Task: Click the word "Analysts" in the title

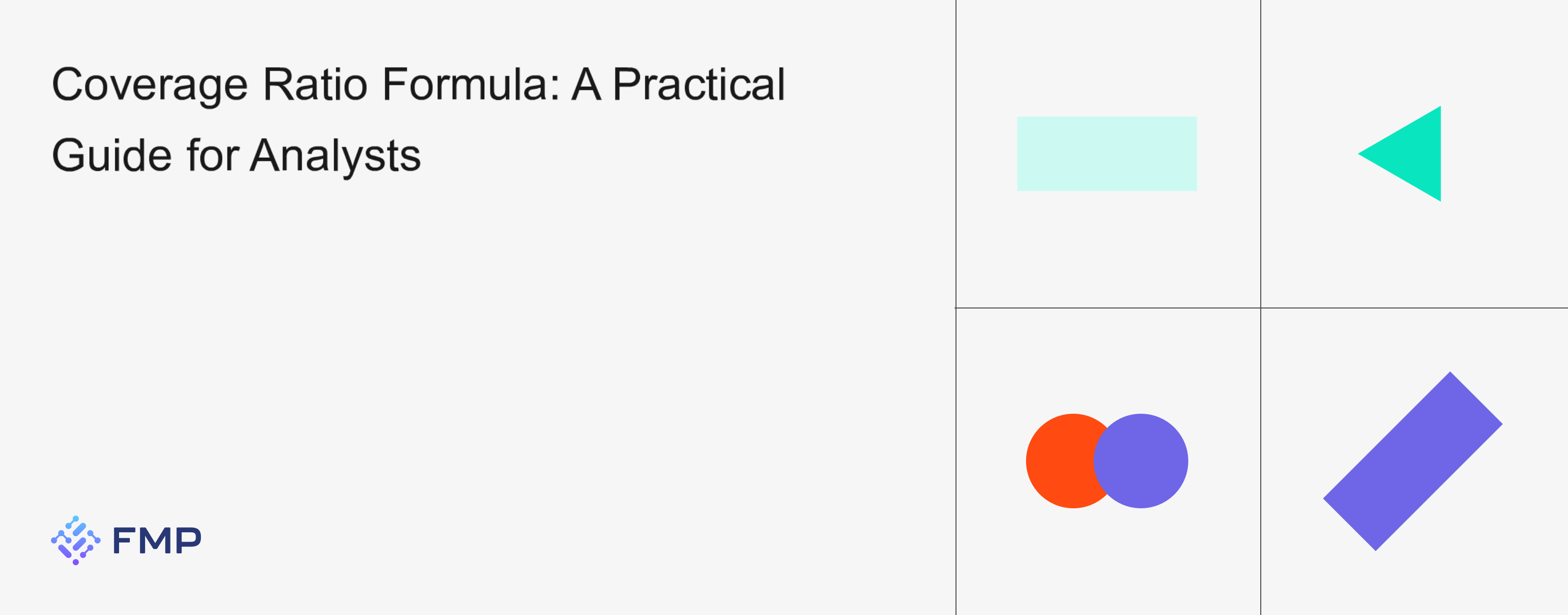Action: tap(335, 156)
